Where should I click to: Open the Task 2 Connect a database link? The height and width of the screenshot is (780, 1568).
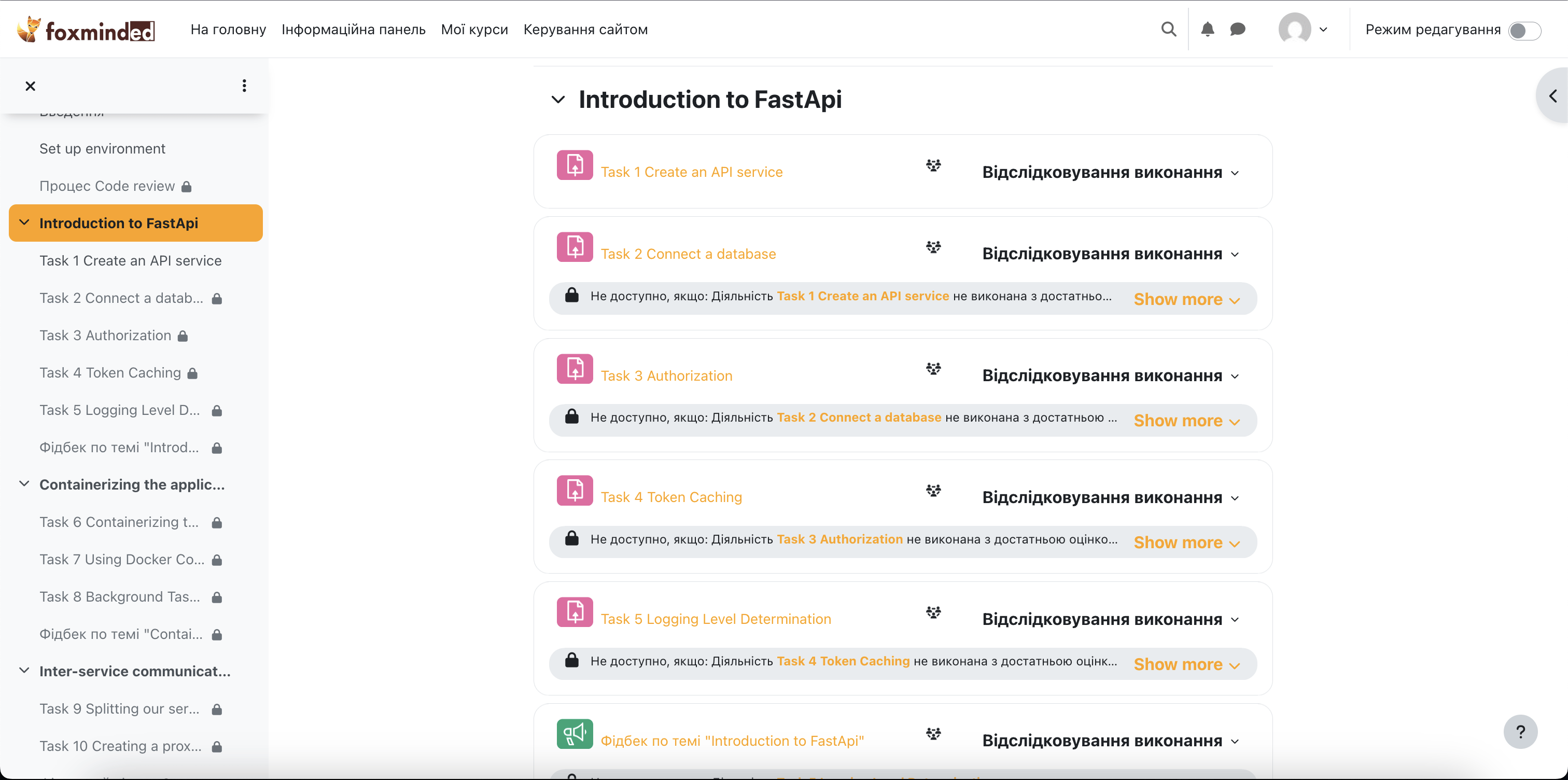coord(688,254)
